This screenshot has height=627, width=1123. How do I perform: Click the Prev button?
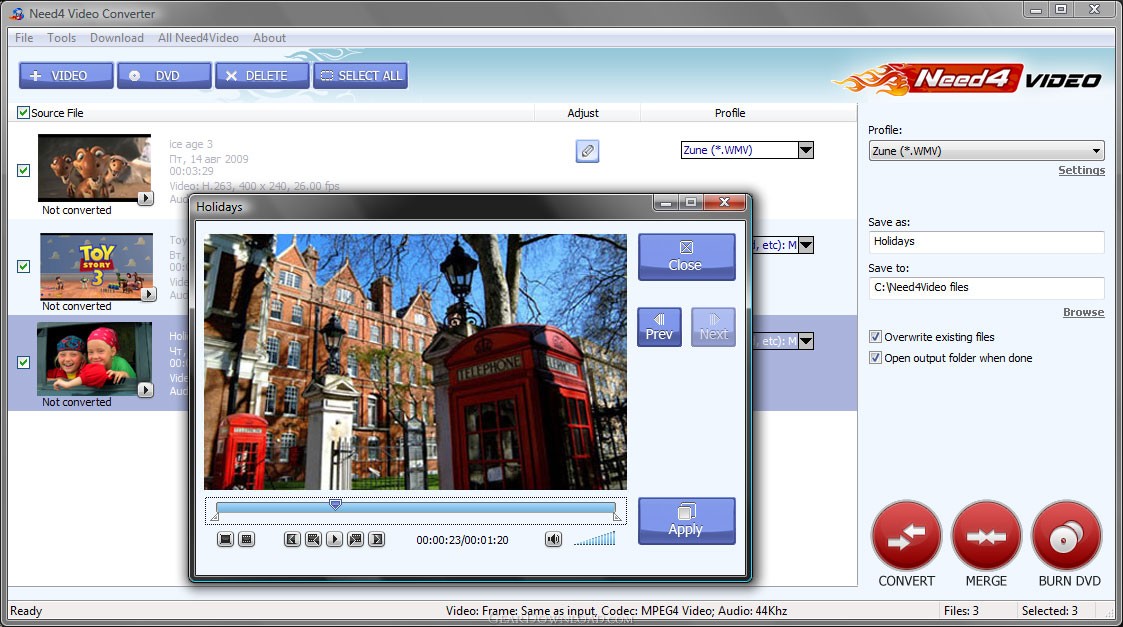(659, 327)
